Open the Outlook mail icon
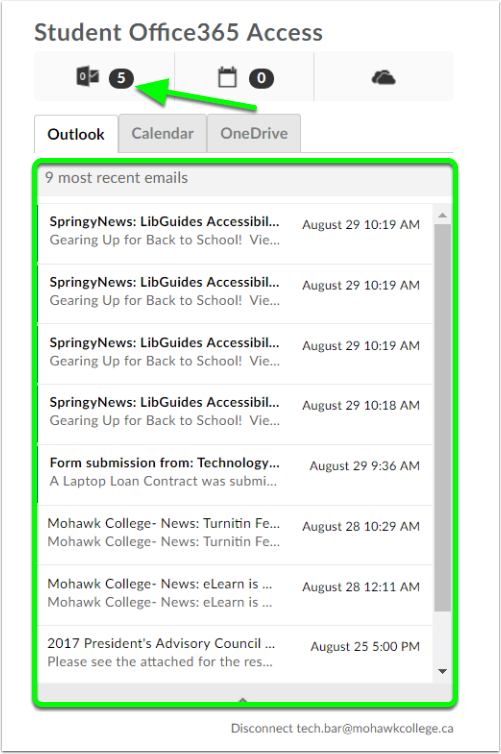 pos(88,77)
